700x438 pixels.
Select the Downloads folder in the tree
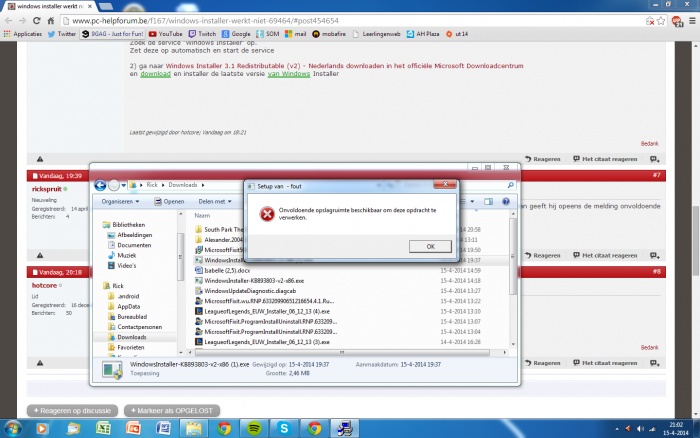click(127, 337)
